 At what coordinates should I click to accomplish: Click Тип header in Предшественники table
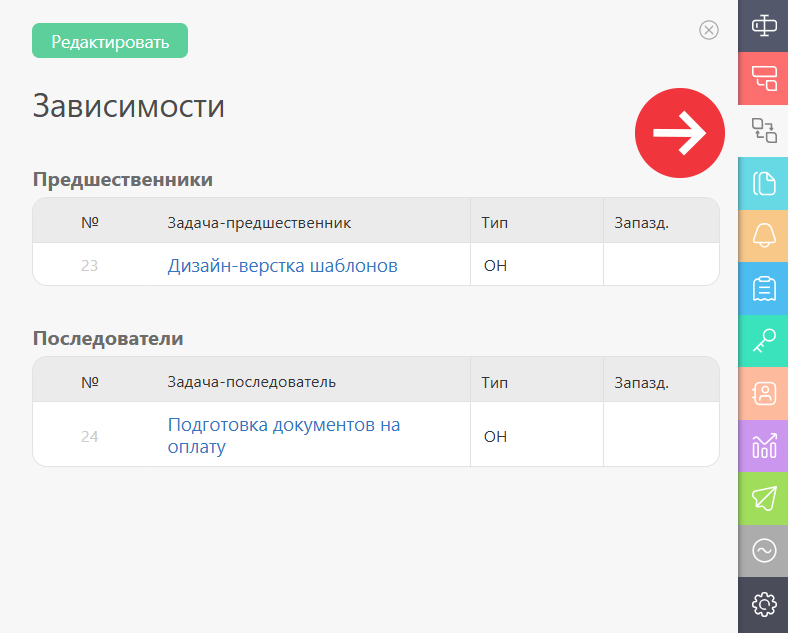click(x=495, y=223)
